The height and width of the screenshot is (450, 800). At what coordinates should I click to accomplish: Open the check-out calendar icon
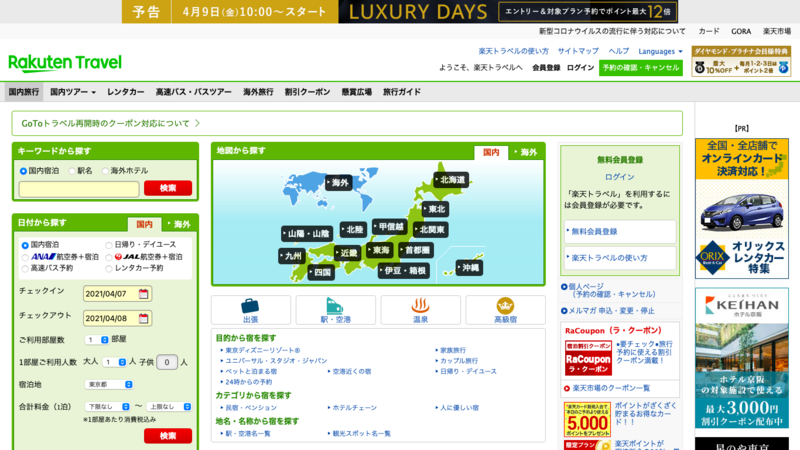pyautogui.click(x=143, y=318)
